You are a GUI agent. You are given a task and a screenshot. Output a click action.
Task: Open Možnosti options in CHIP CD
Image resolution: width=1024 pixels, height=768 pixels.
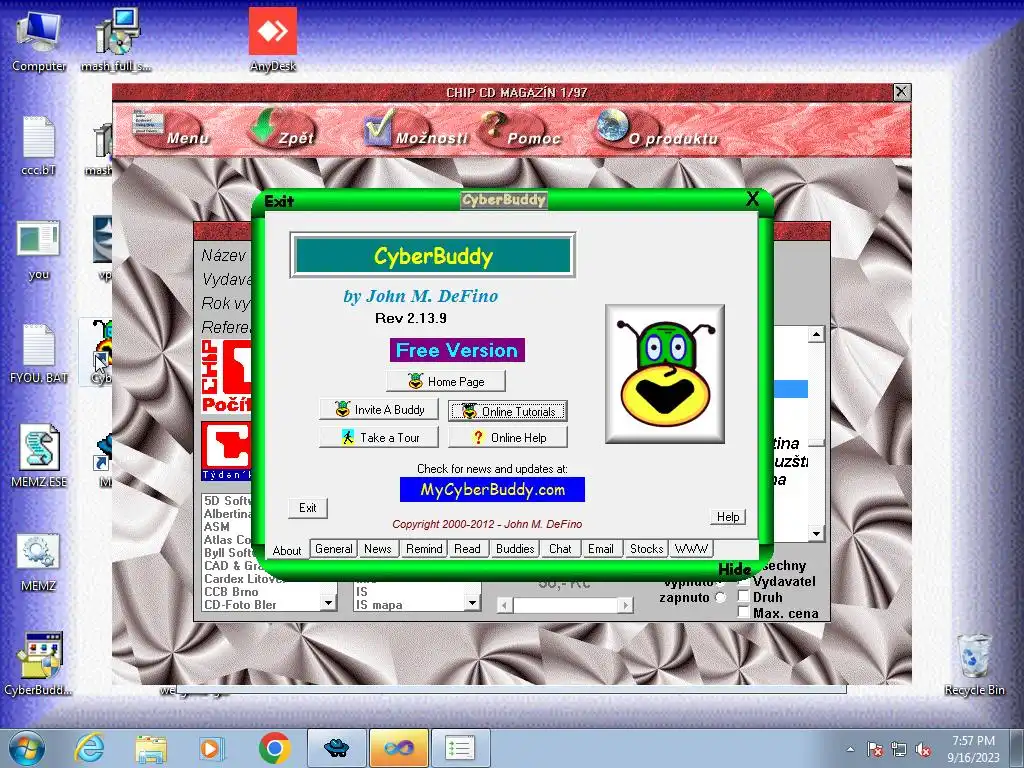[415, 129]
